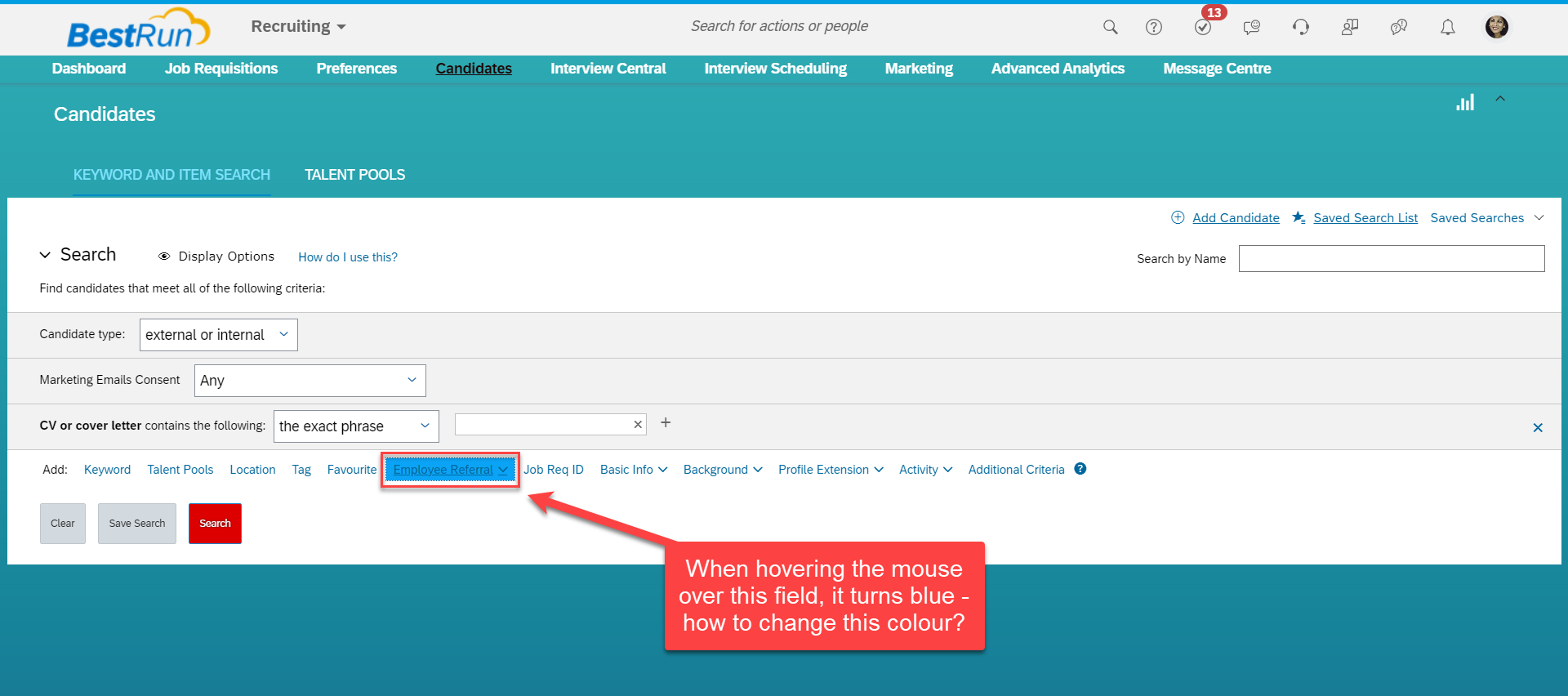The height and width of the screenshot is (696, 1568).
Task: Add a Keyword criterion
Action: coord(107,470)
